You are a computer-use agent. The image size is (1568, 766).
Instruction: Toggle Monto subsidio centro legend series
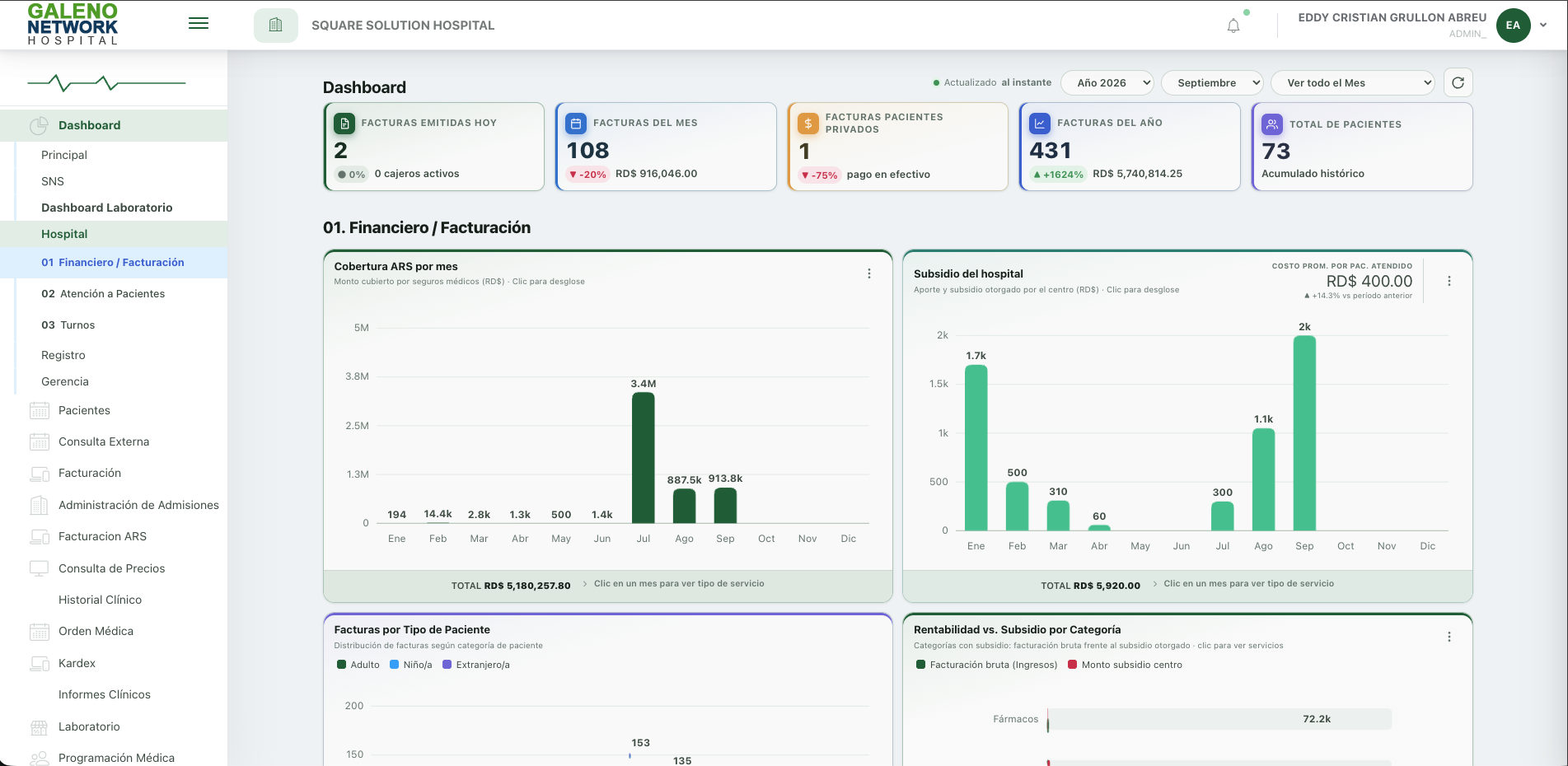tap(1126, 665)
